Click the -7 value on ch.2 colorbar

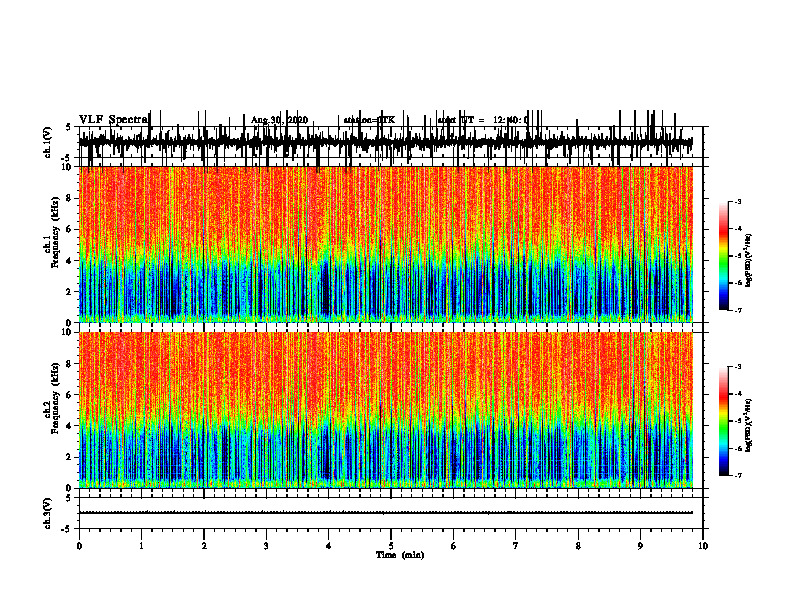(x=738, y=475)
